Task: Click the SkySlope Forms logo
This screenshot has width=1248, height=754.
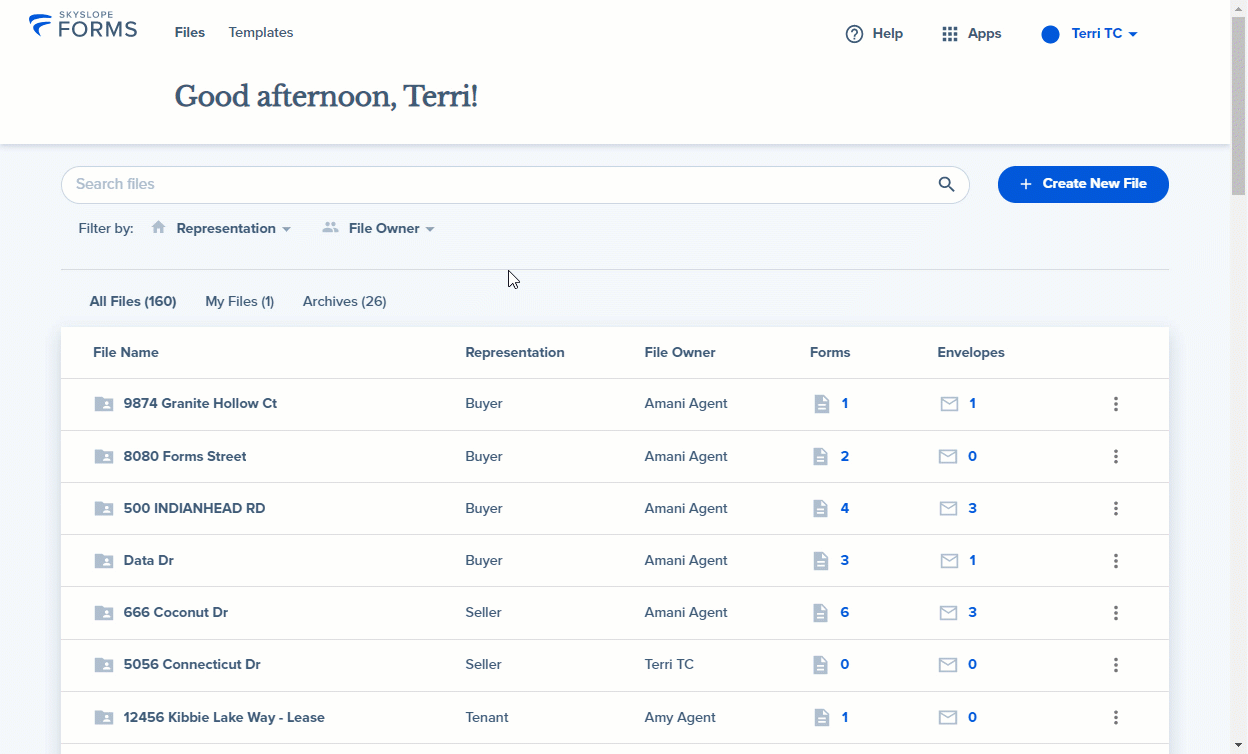Action: pyautogui.click(x=83, y=26)
